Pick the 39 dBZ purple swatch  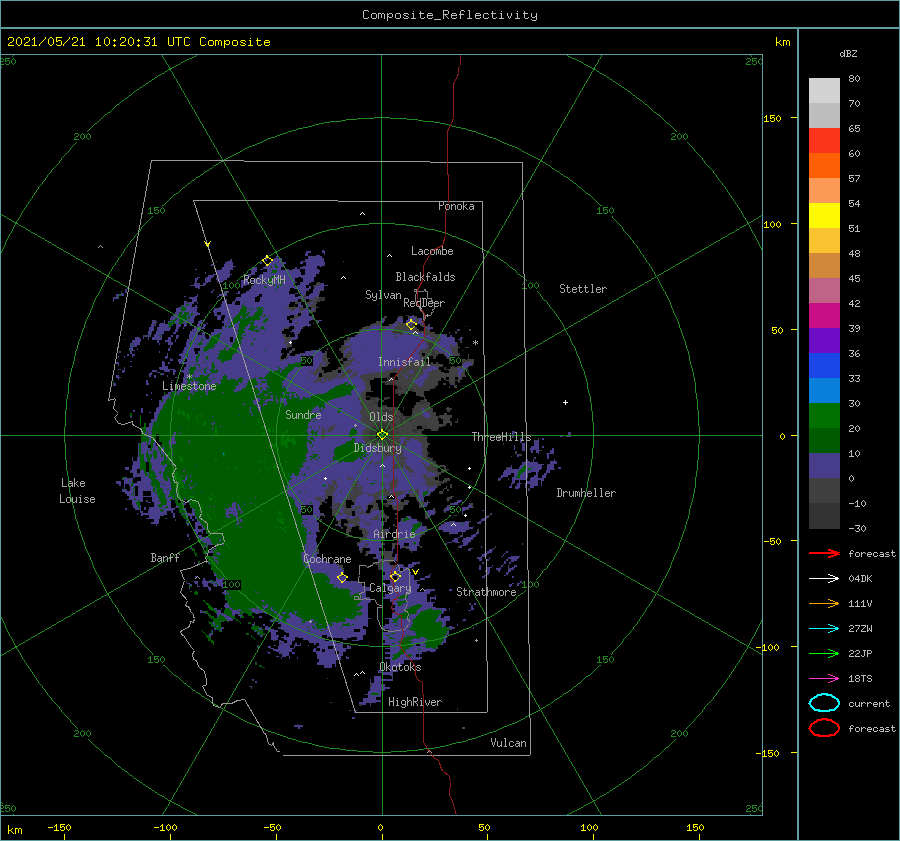(824, 340)
